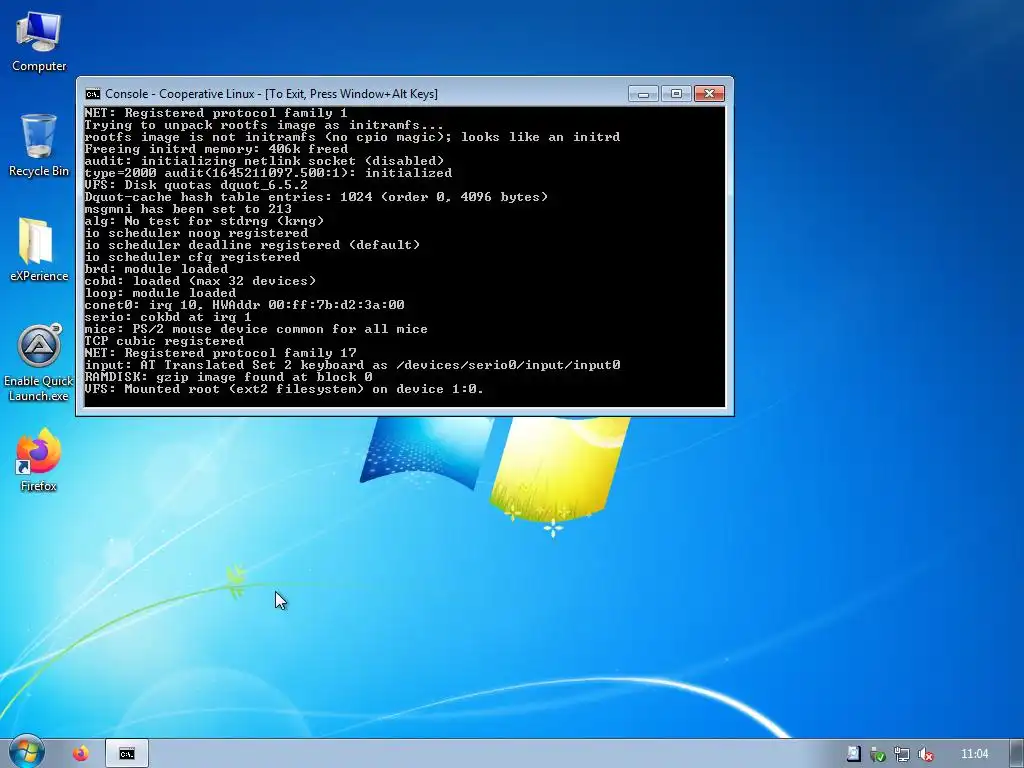The width and height of the screenshot is (1024, 768).
Task: Open the network tray icon
Action: point(901,754)
